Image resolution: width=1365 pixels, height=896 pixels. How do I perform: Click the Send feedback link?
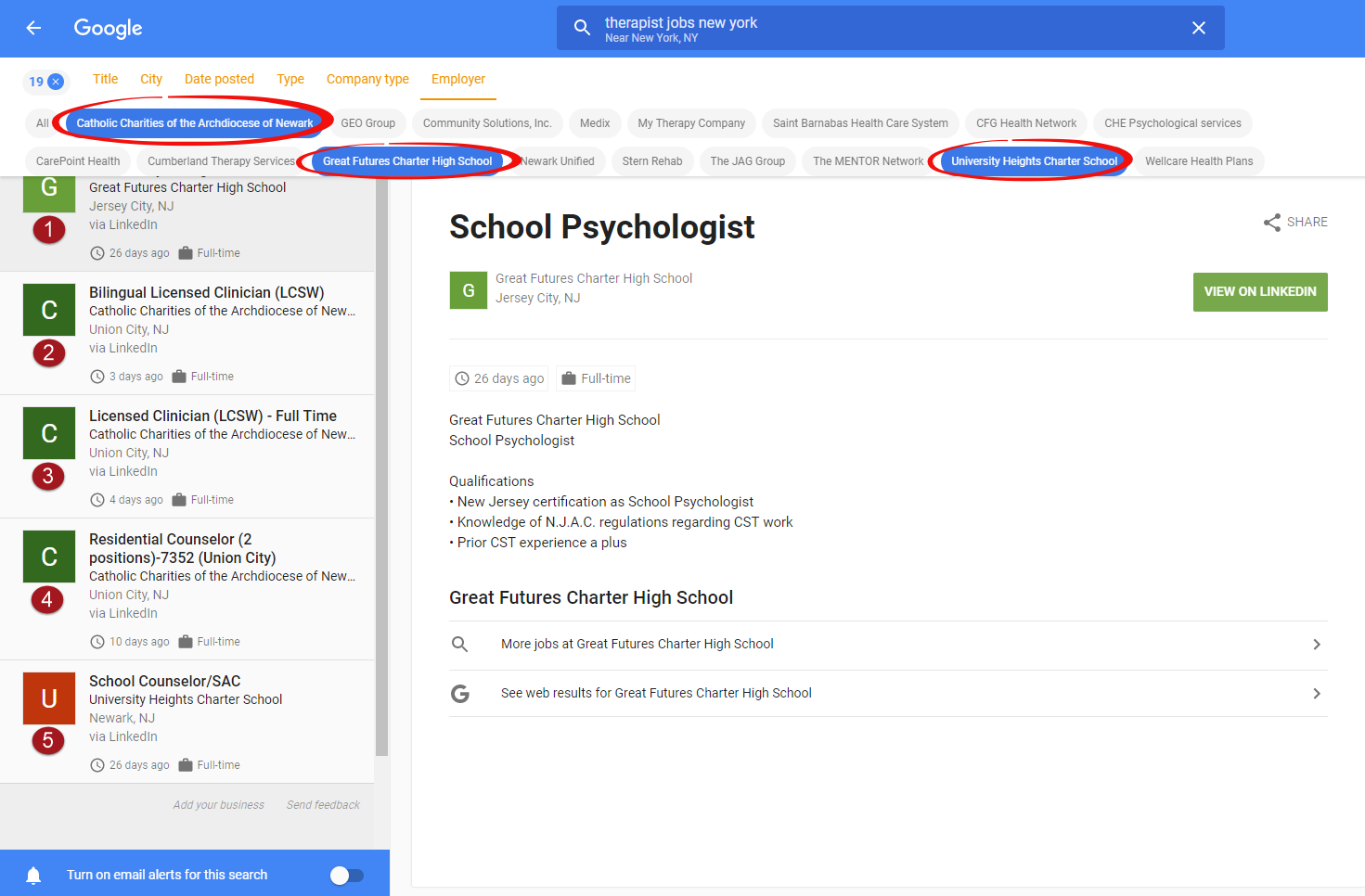pyautogui.click(x=323, y=805)
